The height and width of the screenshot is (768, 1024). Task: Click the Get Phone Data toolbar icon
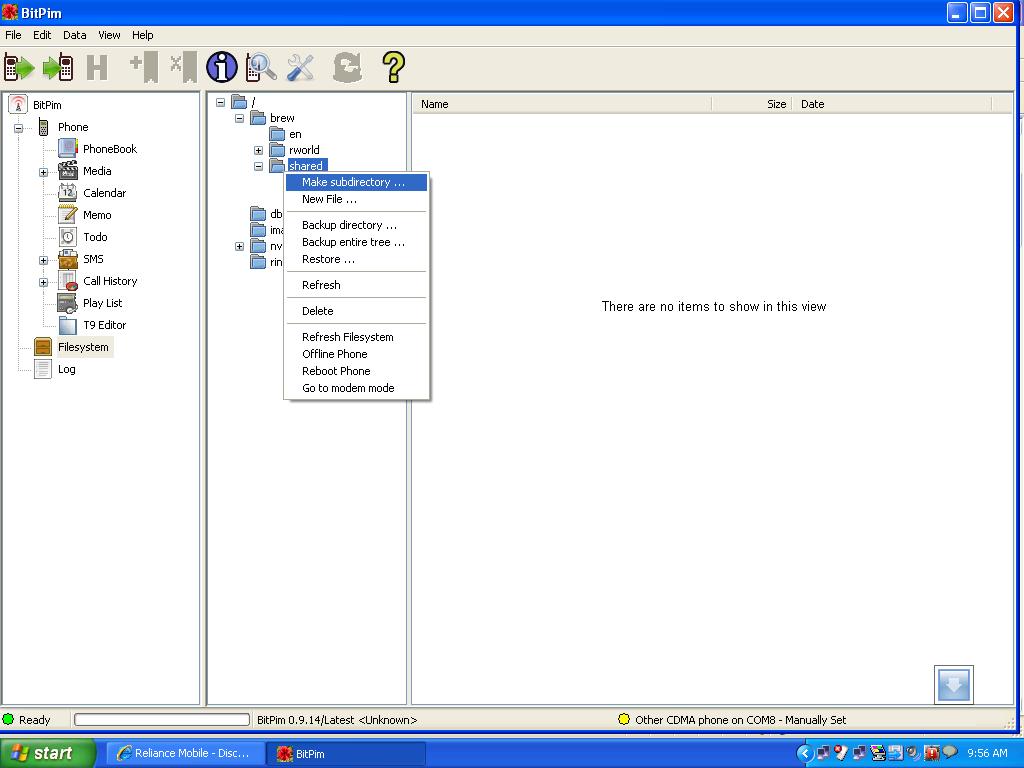click(19, 67)
